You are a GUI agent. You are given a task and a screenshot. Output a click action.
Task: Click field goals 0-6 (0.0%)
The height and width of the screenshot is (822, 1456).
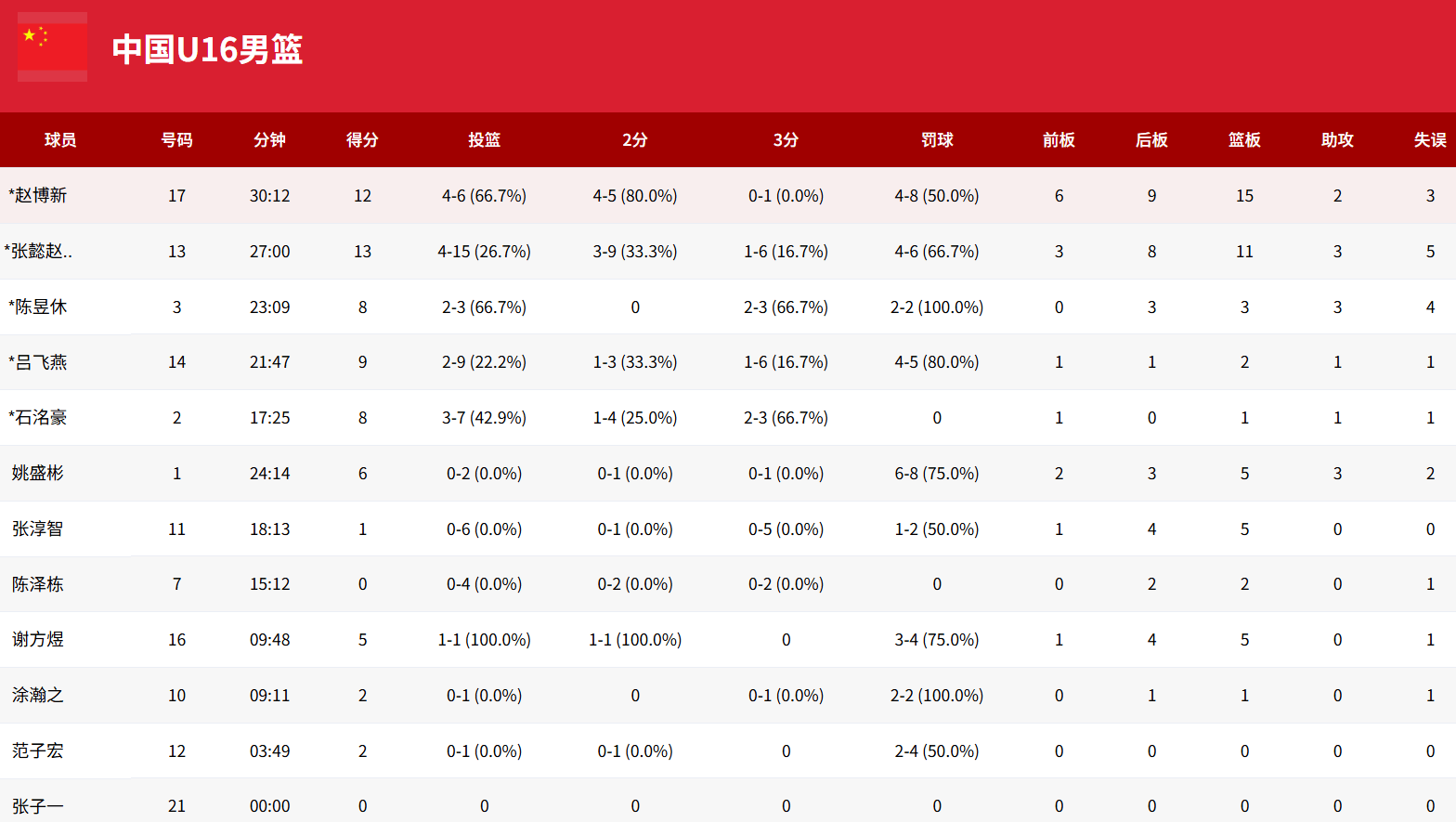point(484,529)
